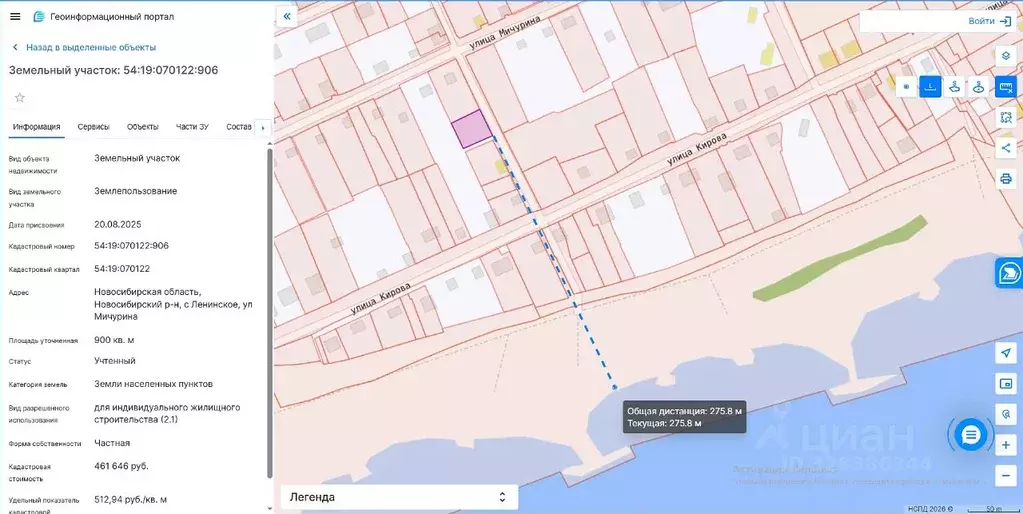
Task: Click the share map icon
Action: pyautogui.click(x=1006, y=148)
